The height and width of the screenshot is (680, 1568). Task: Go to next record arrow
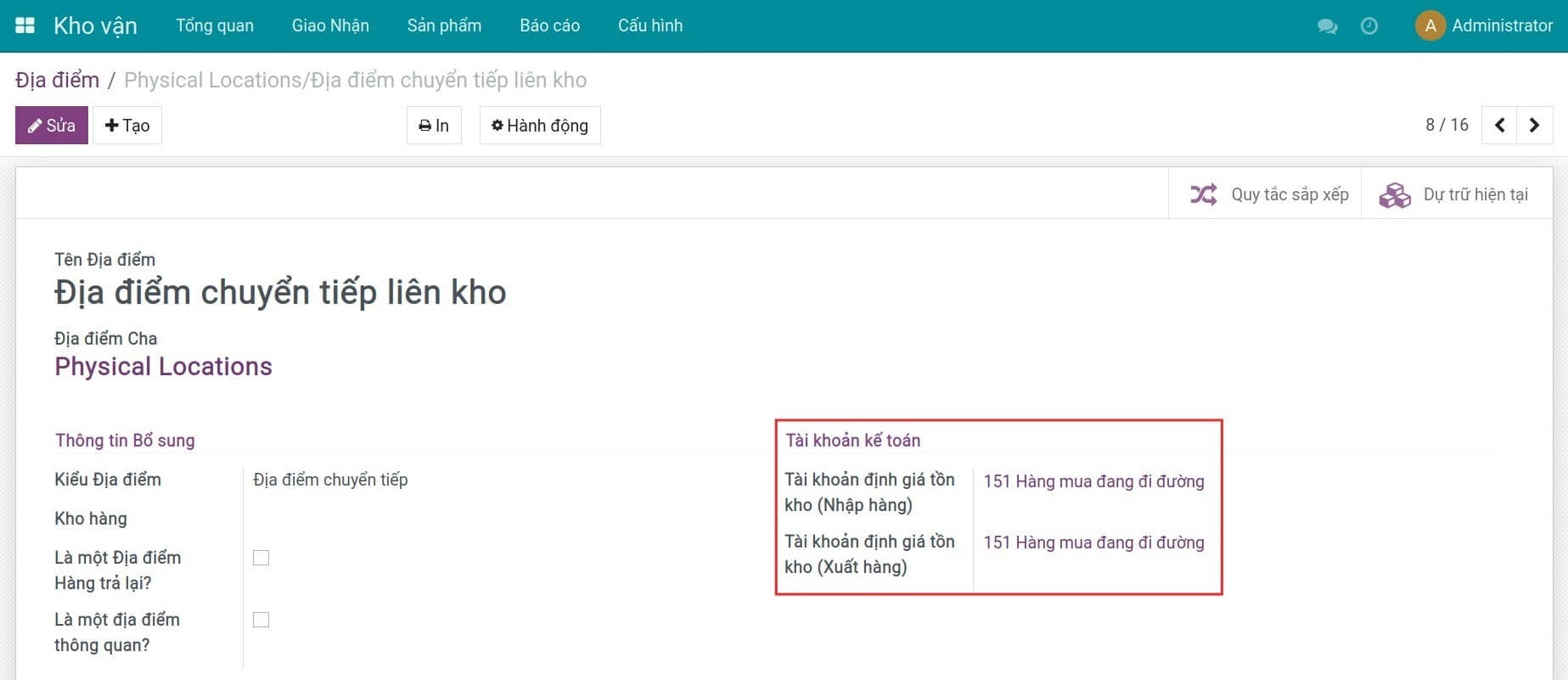click(1534, 126)
